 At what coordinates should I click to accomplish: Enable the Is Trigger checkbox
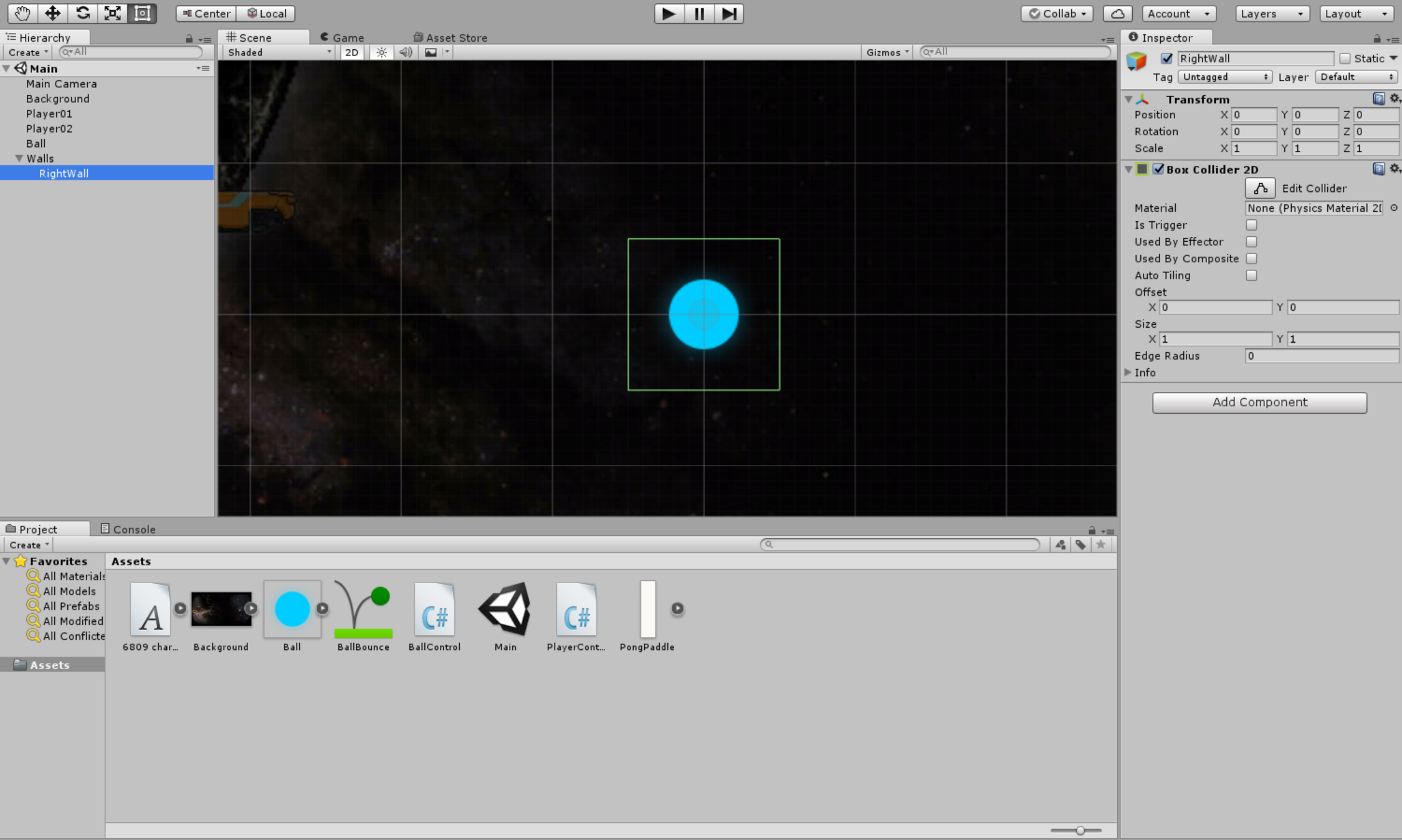click(x=1251, y=225)
